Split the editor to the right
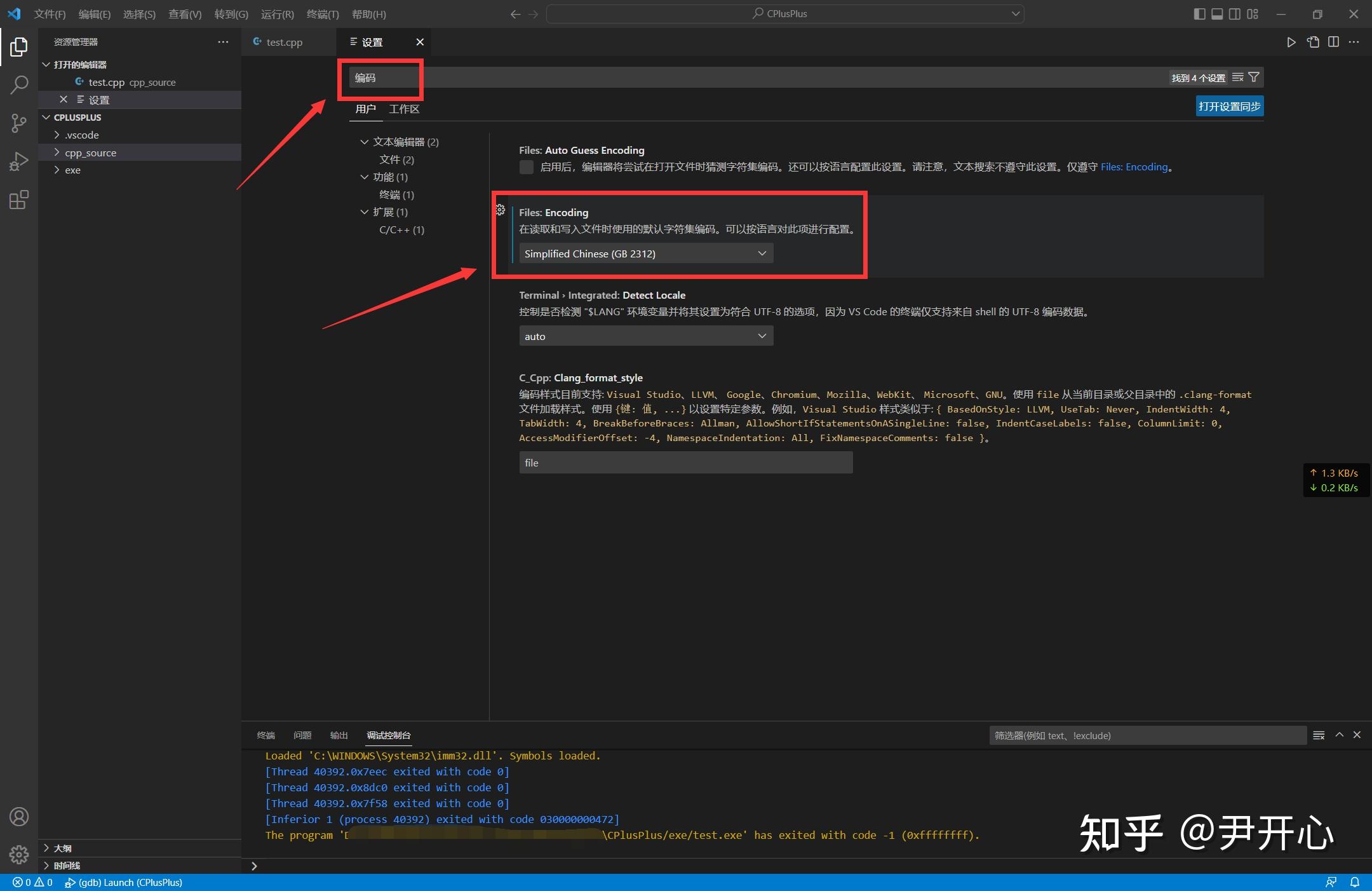 point(1333,42)
